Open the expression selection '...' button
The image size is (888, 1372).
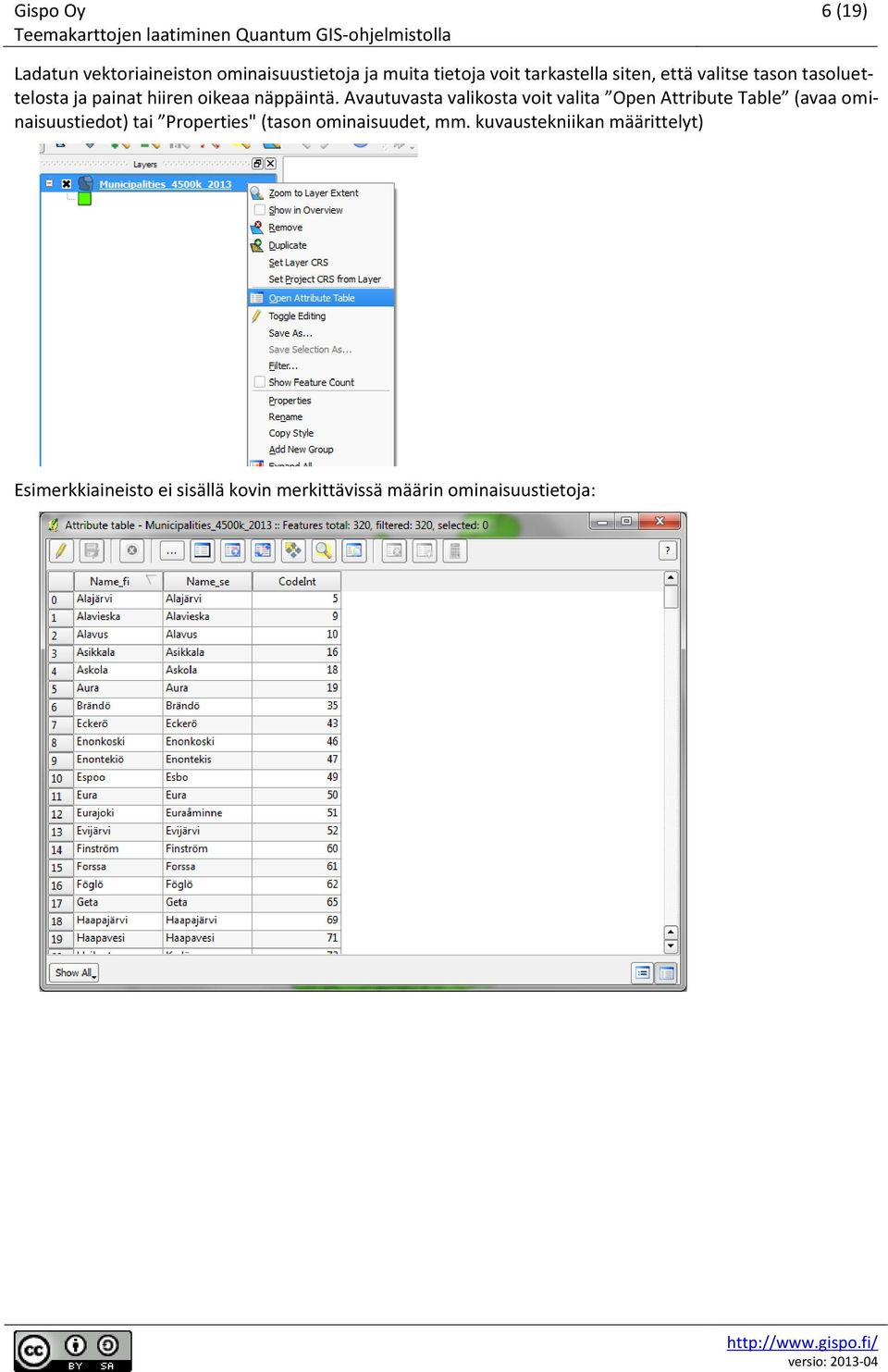(x=172, y=550)
